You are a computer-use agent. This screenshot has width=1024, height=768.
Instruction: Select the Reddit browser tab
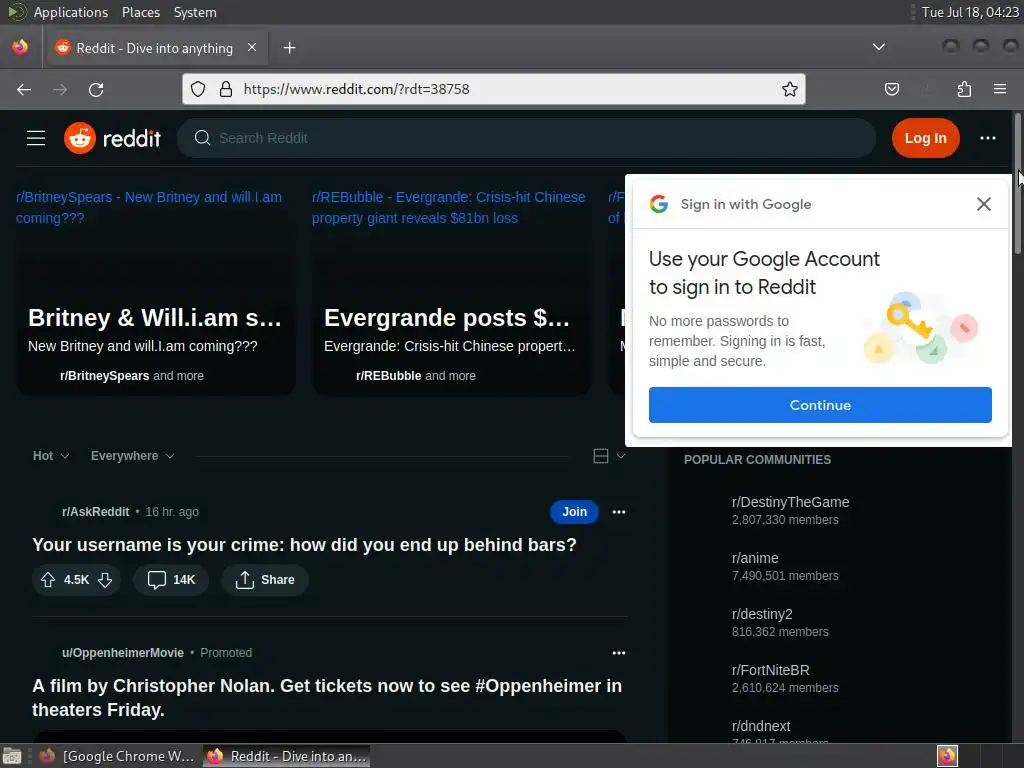tap(155, 48)
